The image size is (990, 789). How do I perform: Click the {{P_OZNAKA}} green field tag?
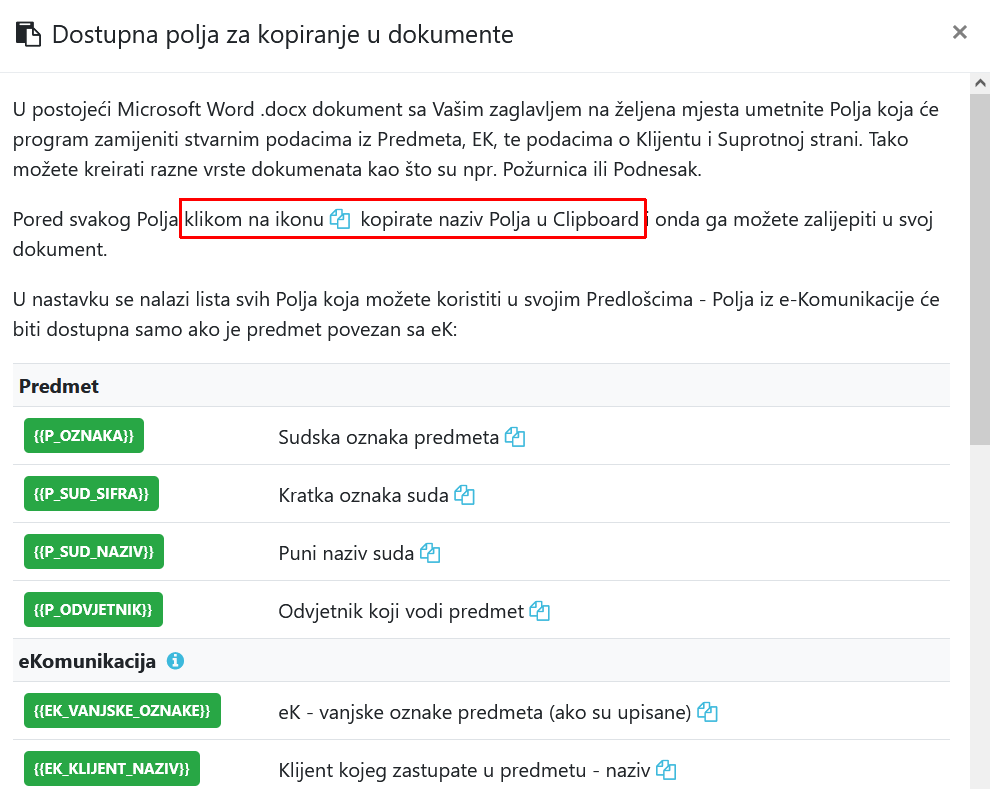point(85,436)
